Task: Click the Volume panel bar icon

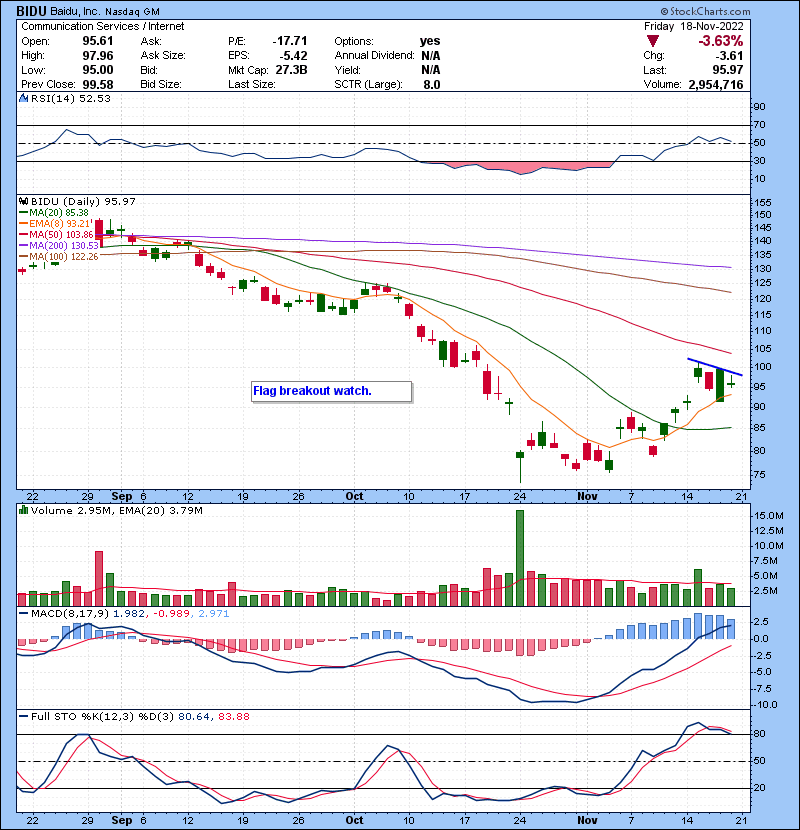Action: pyautogui.click(x=23, y=510)
